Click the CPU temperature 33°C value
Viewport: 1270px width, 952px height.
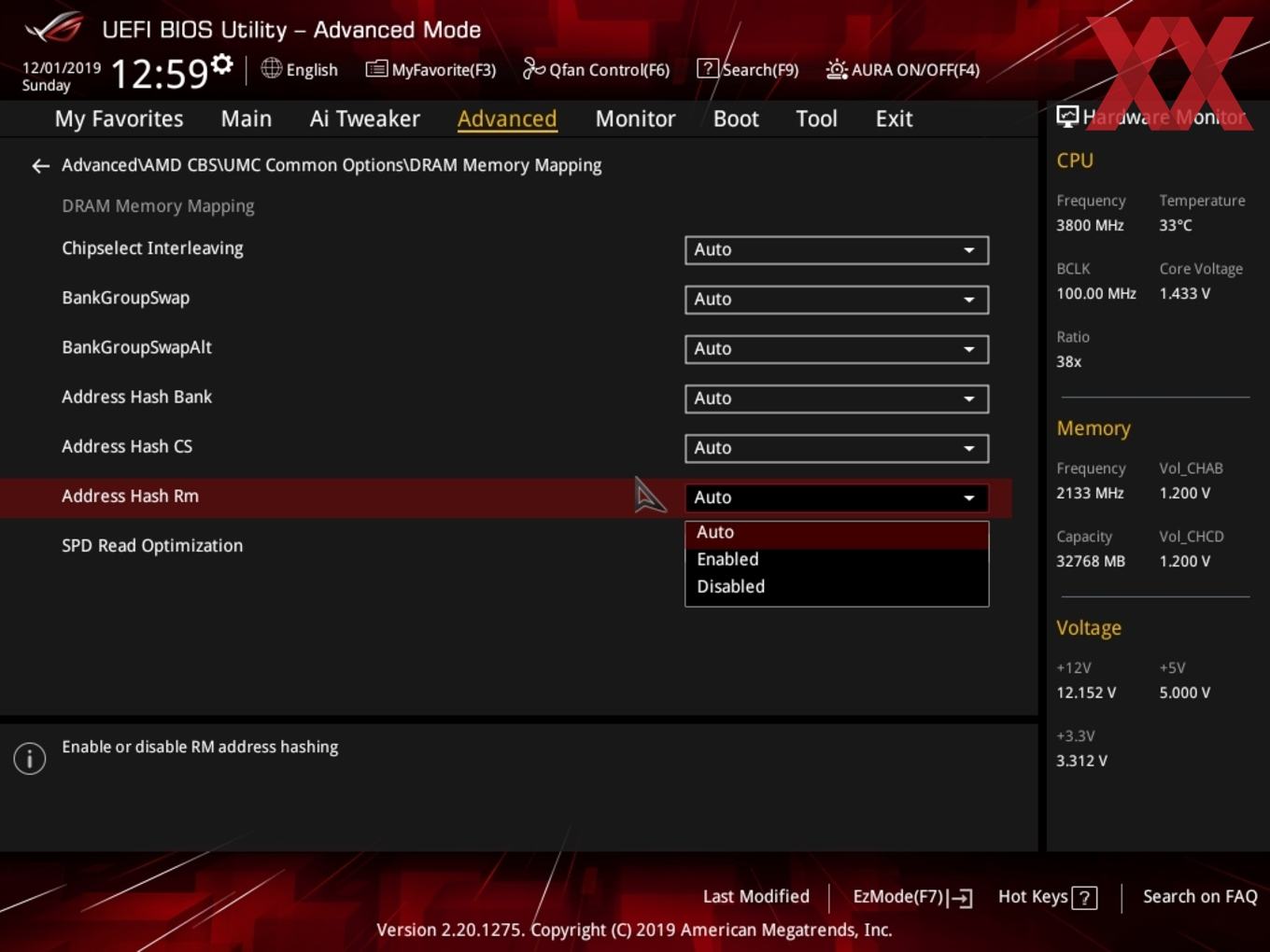tap(1176, 225)
